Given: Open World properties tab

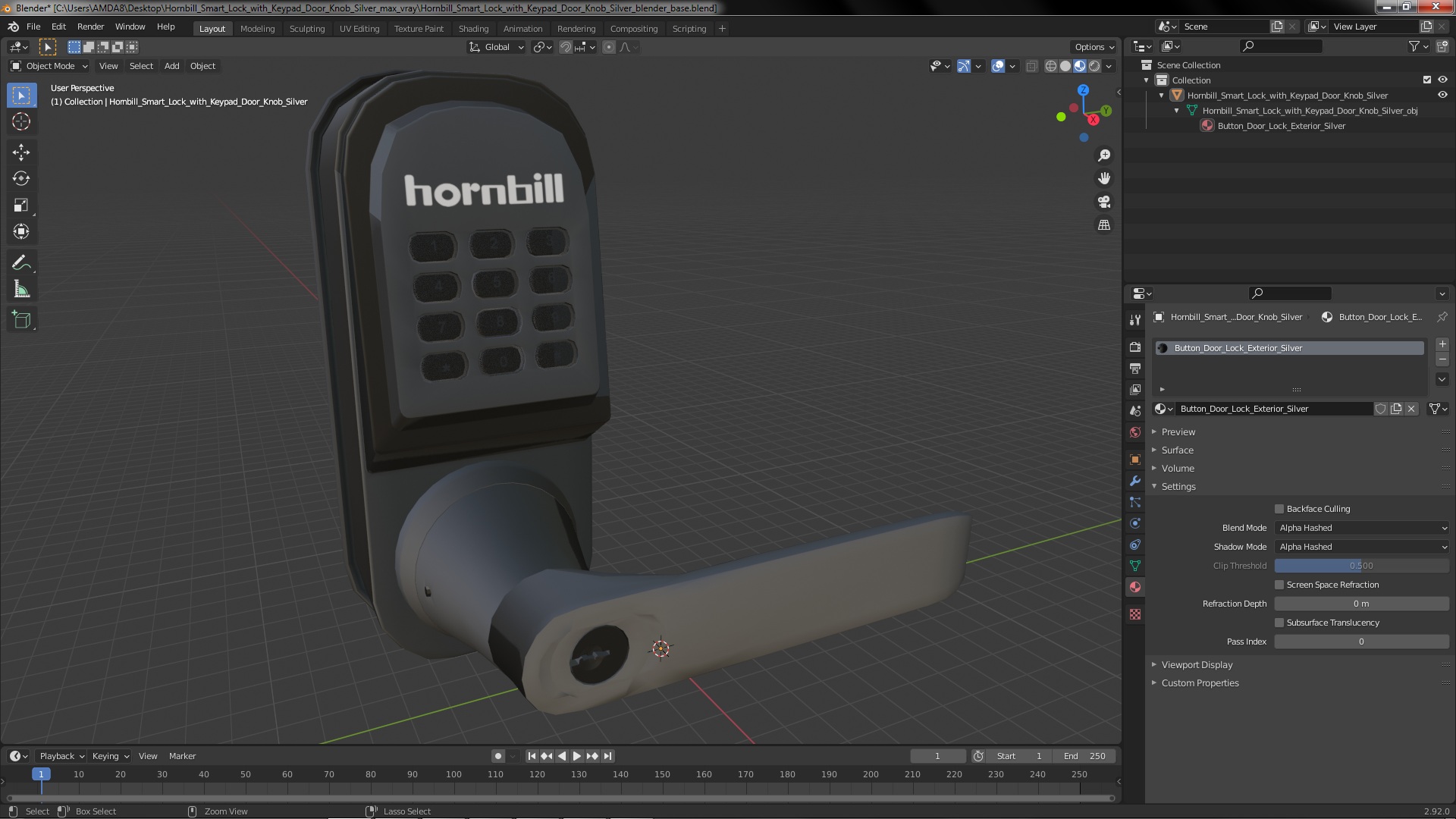Looking at the screenshot, I should pyautogui.click(x=1135, y=432).
